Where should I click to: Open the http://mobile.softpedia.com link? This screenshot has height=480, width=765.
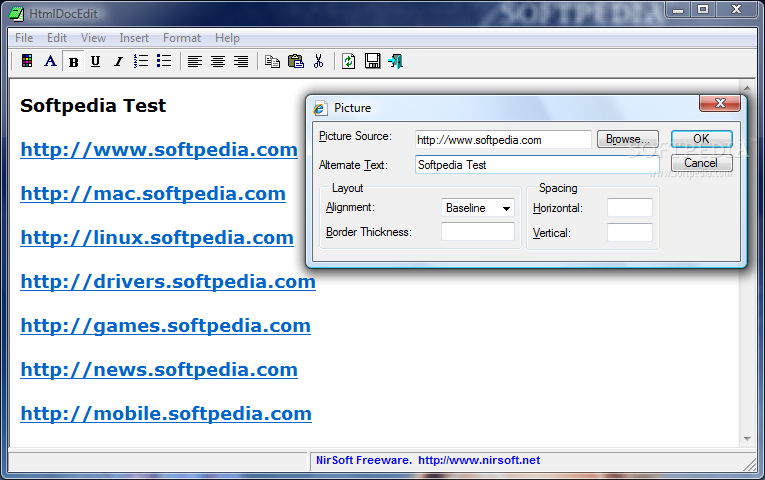tap(166, 413)
